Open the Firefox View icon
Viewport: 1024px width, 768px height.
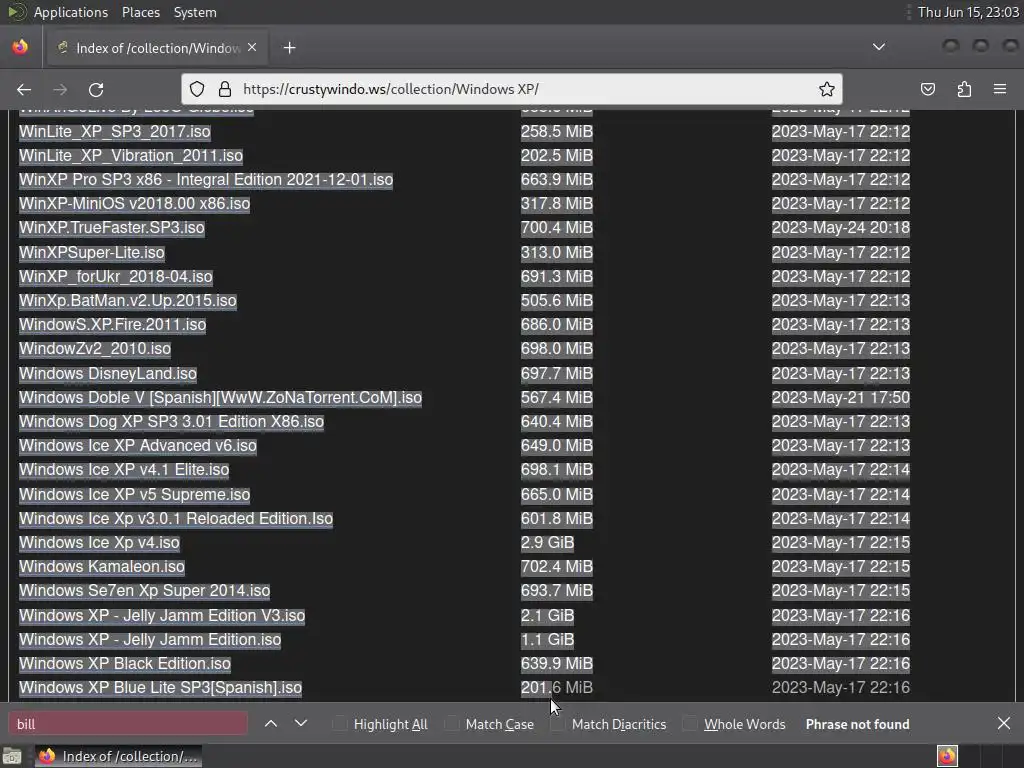click(x=20, y=47)
